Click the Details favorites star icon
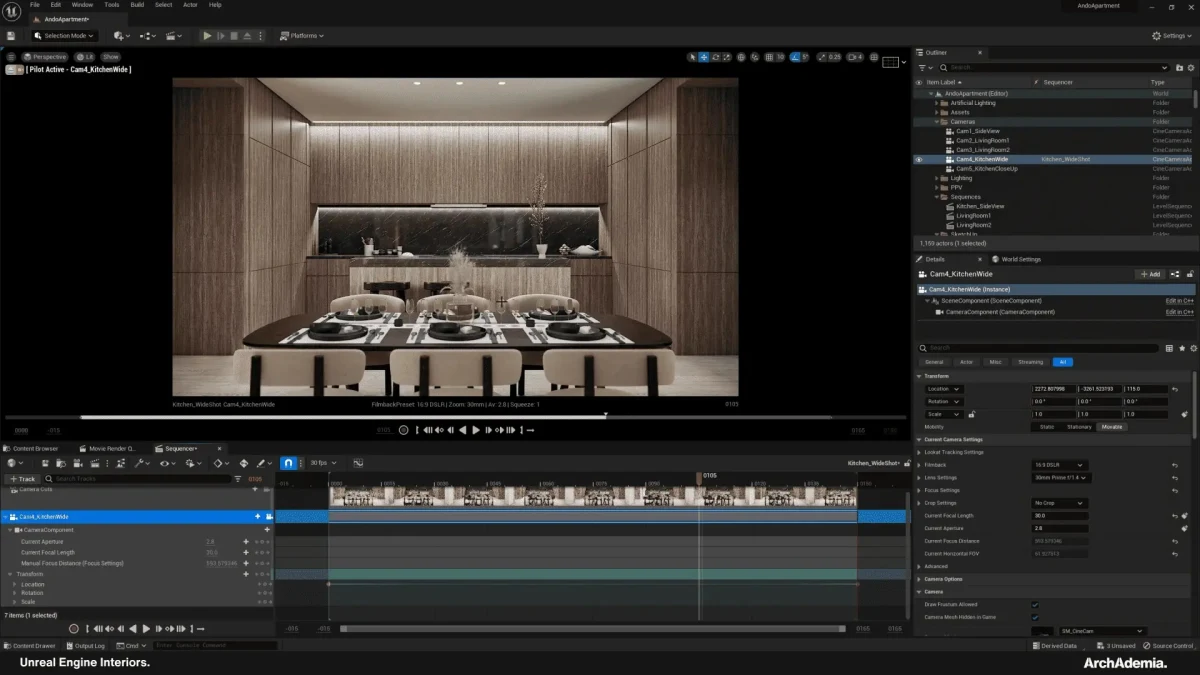 click(1181, 348)
